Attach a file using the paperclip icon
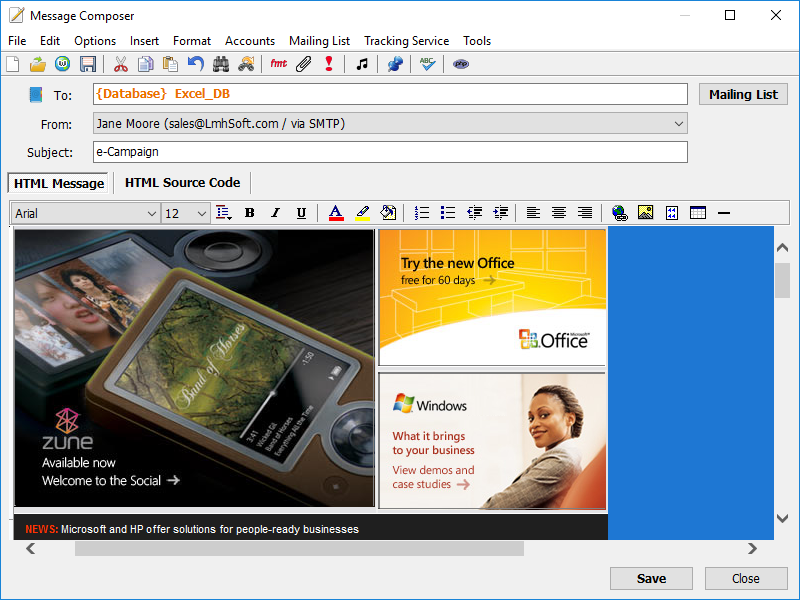The image size is (800, 600). coord(303,64)
